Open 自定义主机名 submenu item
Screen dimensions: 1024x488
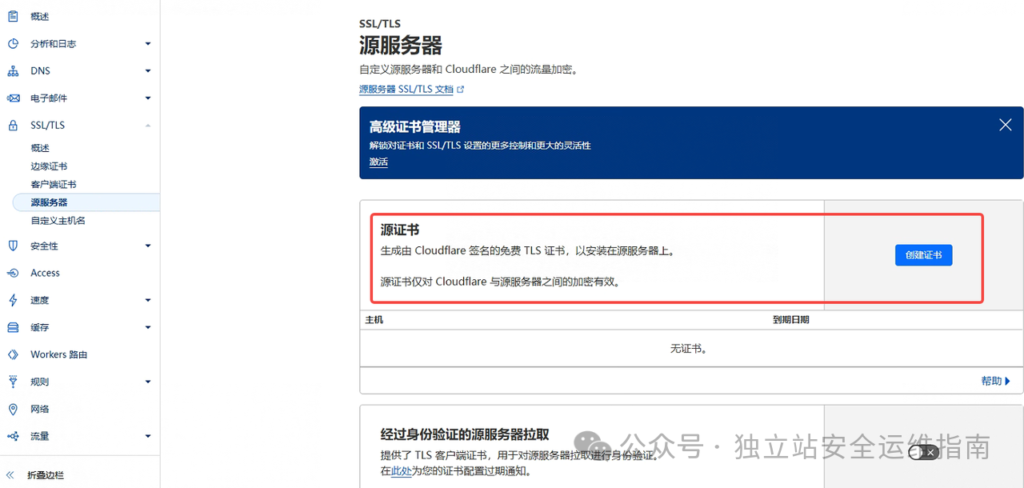[58, 221]
